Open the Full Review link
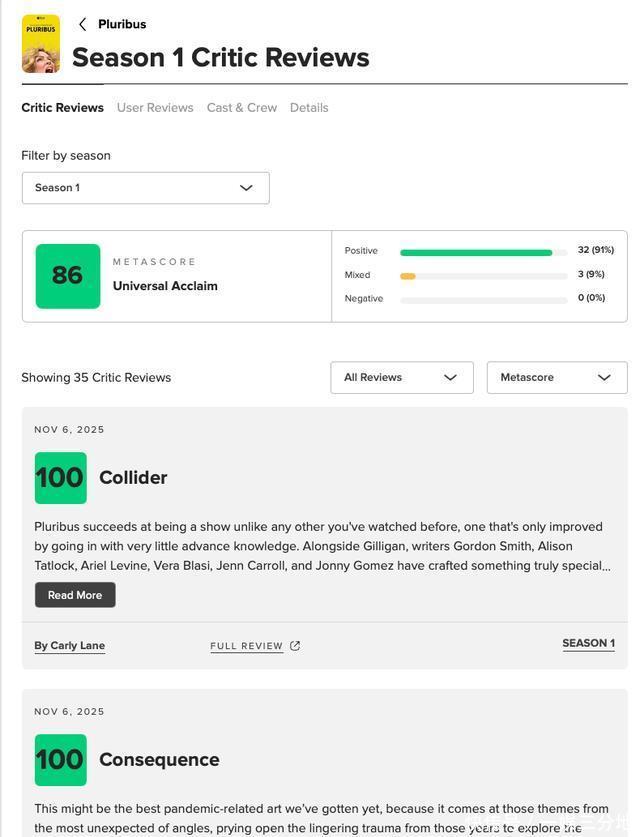 pos(246,646)
